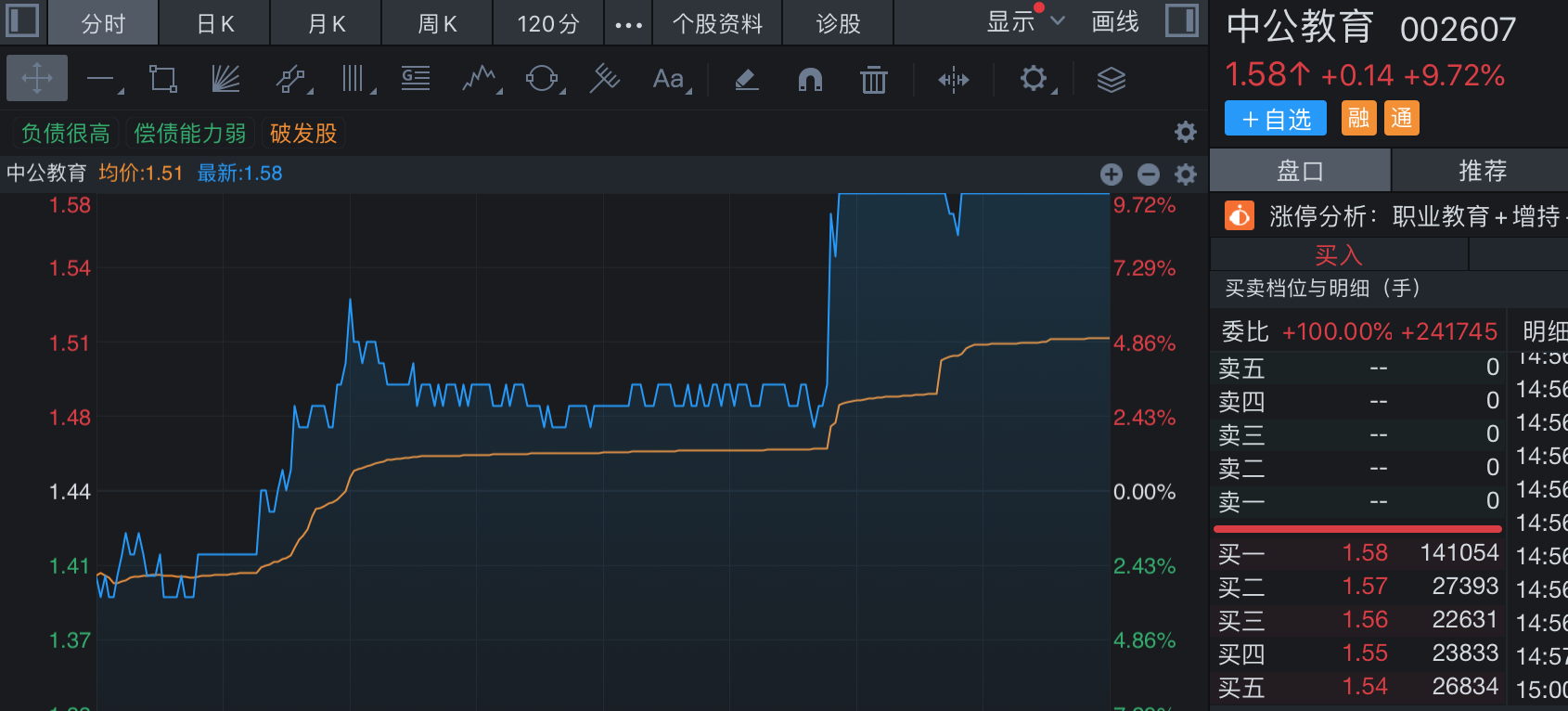
Task: Select the horizontal line drawing tool
Action: click(x=100, y=79)
